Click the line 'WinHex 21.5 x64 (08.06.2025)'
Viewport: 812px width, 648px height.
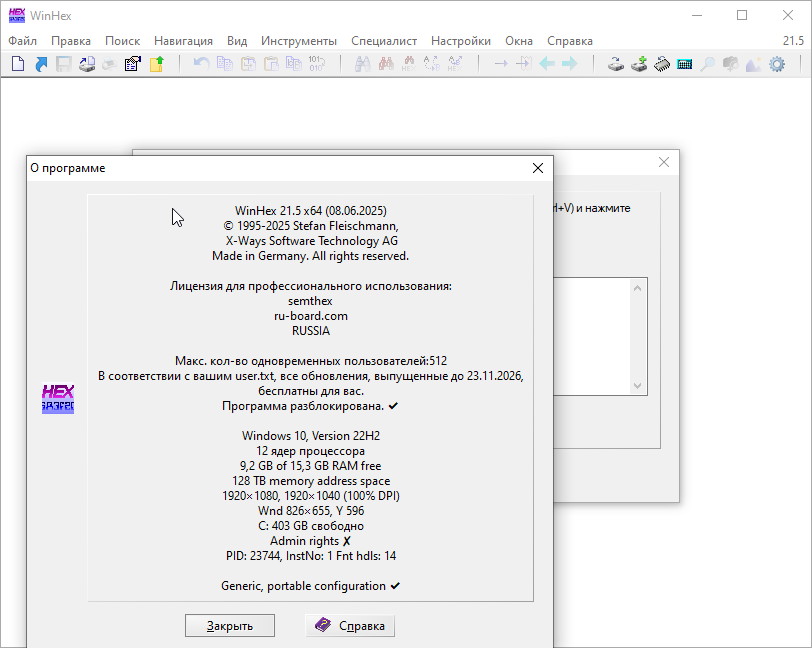311,211
